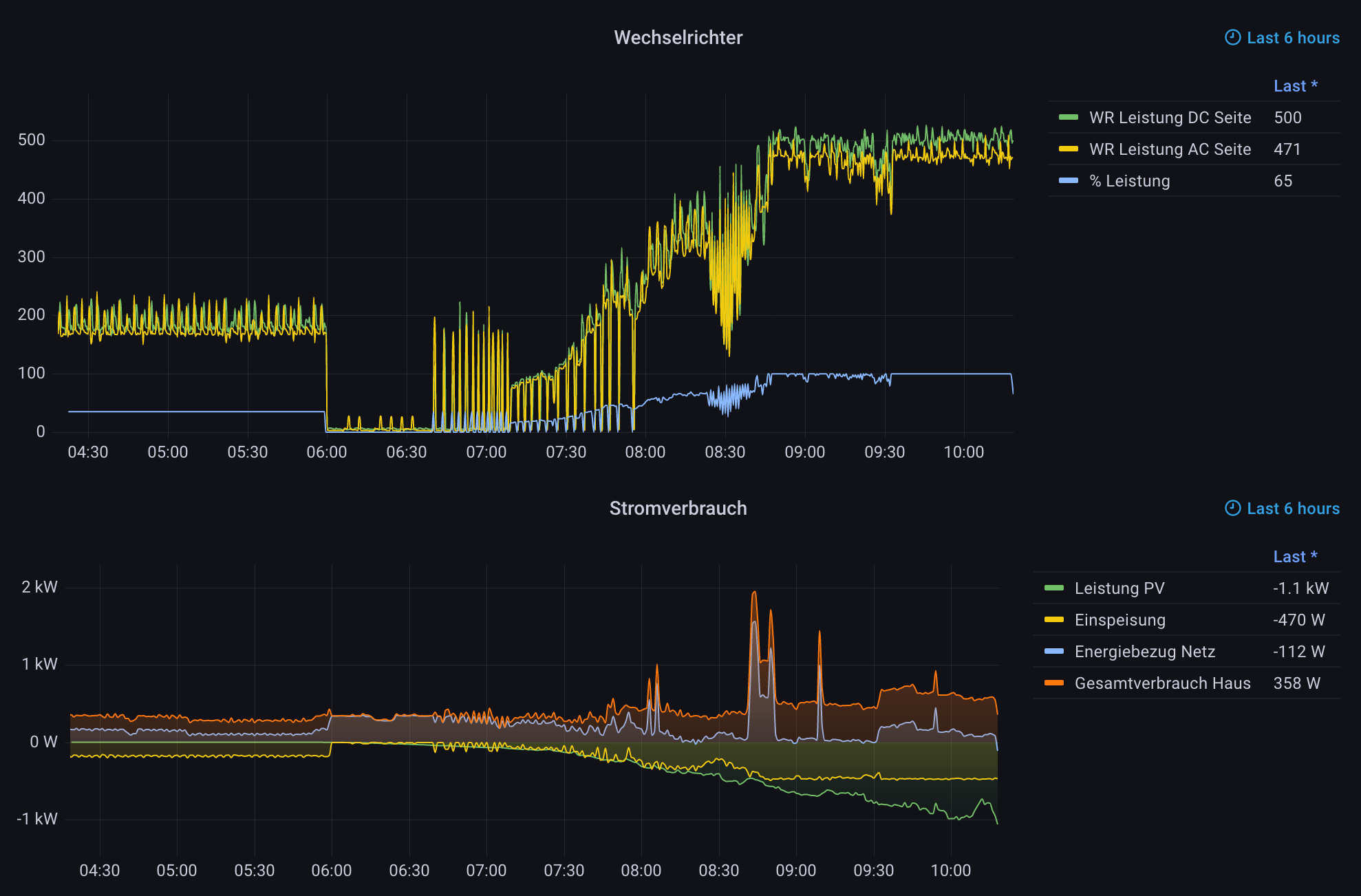This screenshot has width=1361, height=896.
Task: Click the 2 kW y-axis label in Stromverbrauch chart
Action: pyautogui.click(x=39, y=587)
